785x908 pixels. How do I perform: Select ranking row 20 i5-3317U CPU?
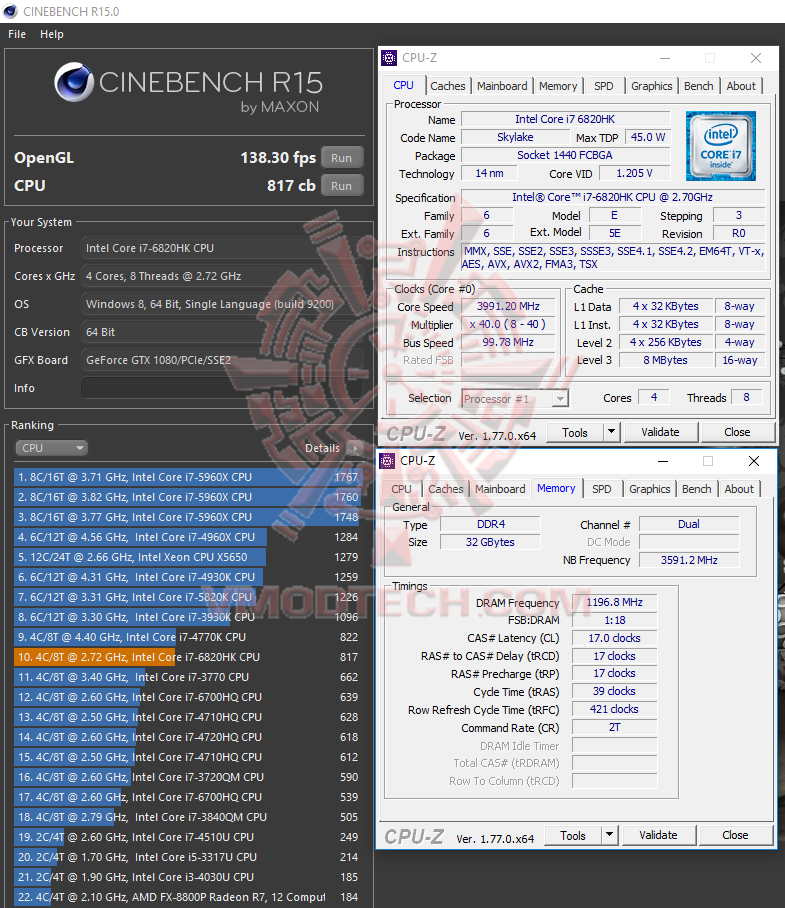188,857
